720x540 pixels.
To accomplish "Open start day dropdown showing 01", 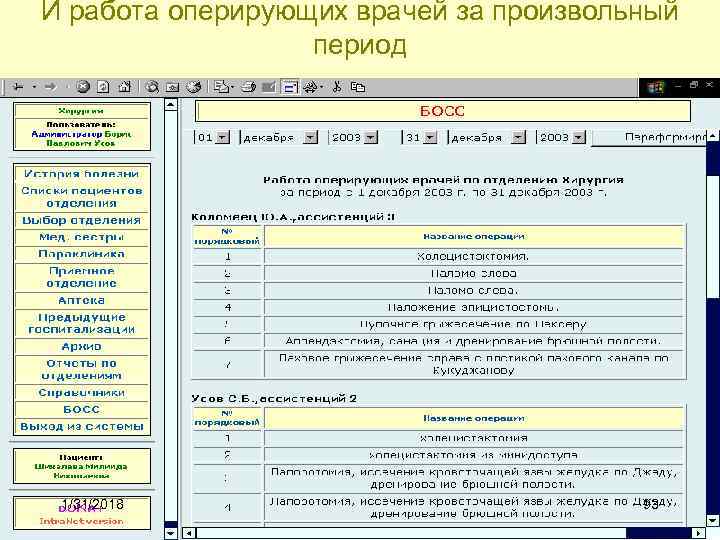I will 223,137.
